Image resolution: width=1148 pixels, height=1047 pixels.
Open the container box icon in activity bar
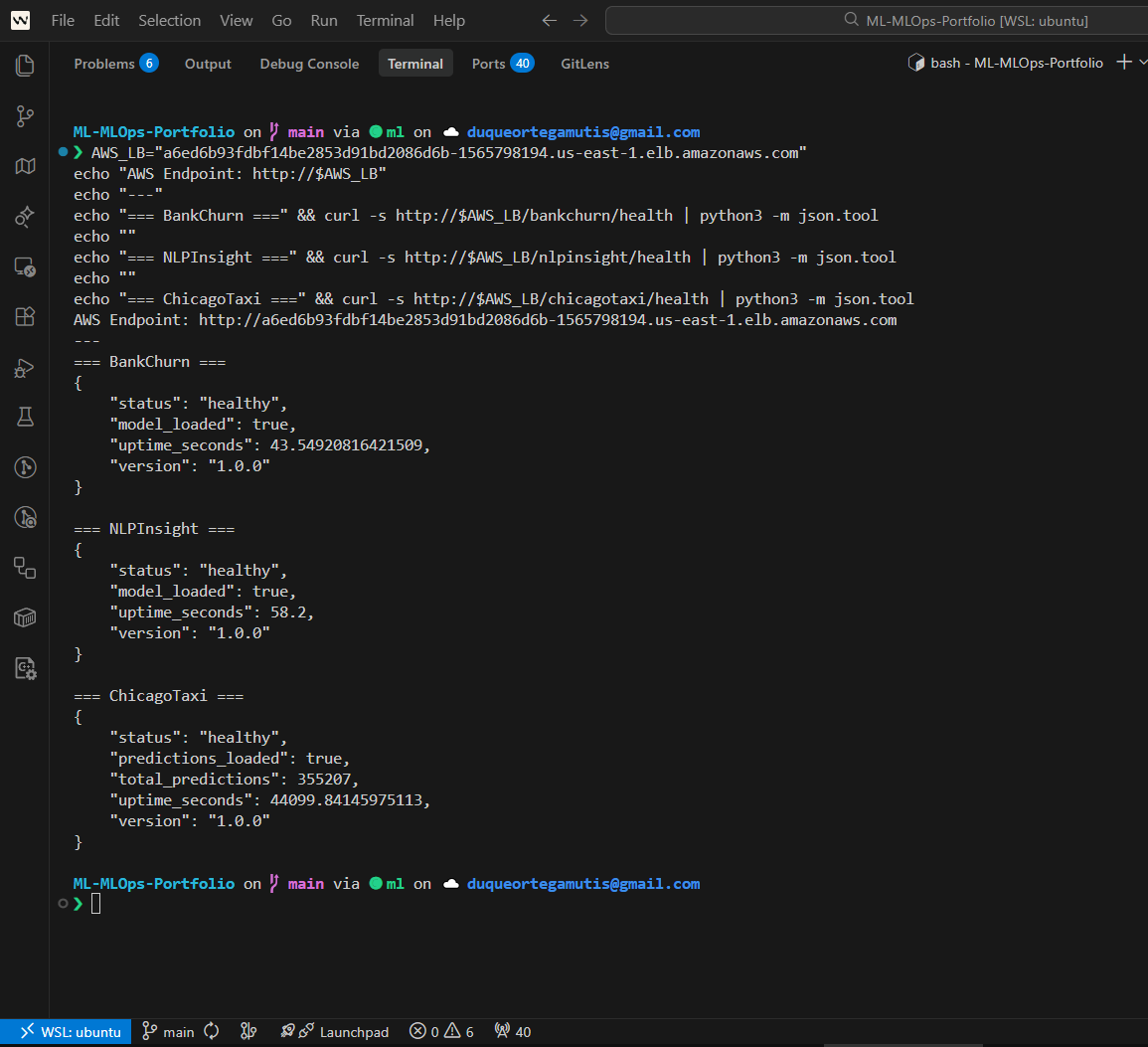[25, 617]
